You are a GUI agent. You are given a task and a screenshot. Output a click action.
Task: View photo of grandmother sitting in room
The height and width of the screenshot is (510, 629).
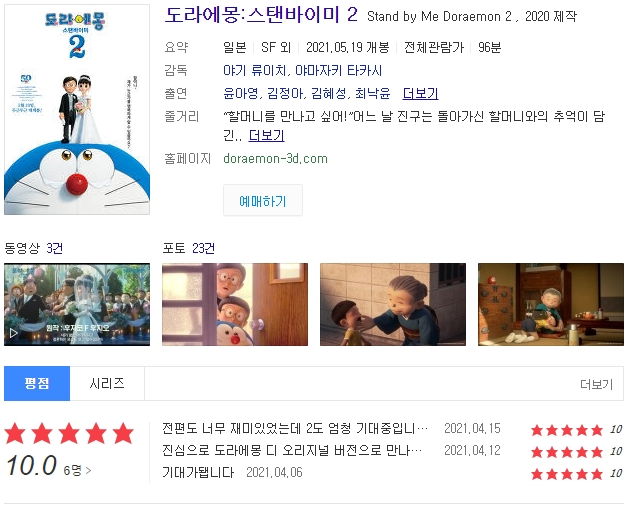coord(551,304)
